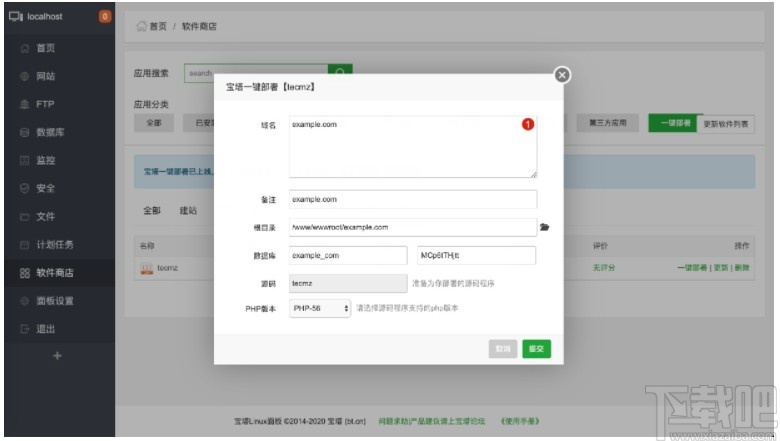Click the files folder icon in the sidebar

click(25, 217)
